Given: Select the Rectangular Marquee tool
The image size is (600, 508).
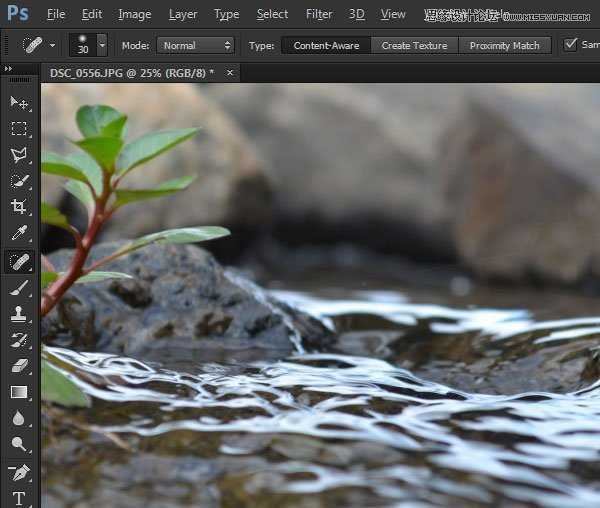Looking at the screenshot, I should click(x=19, y=129).
